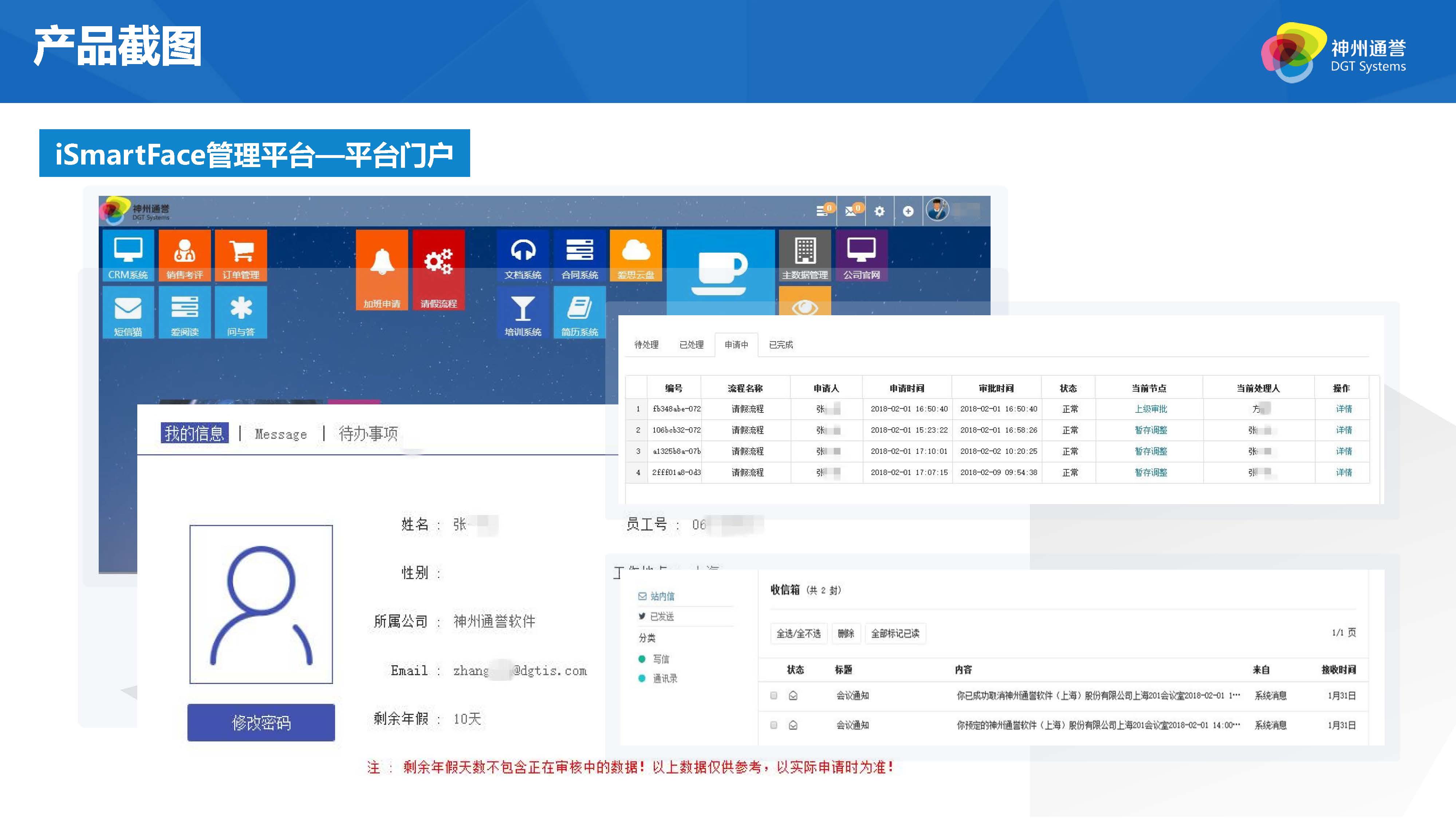
Task: Open the 问与答 asterisk tile
Action: [x=241, y=312]
